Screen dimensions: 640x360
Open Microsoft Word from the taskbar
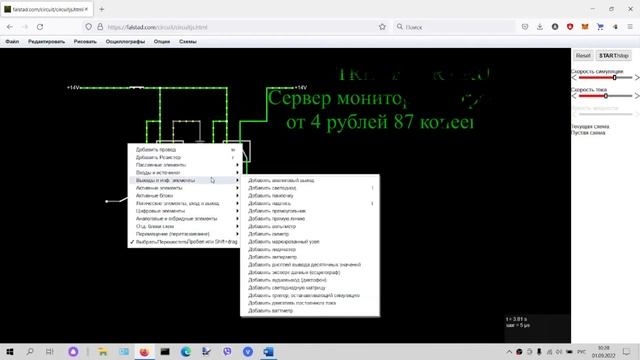click(268, 351)
